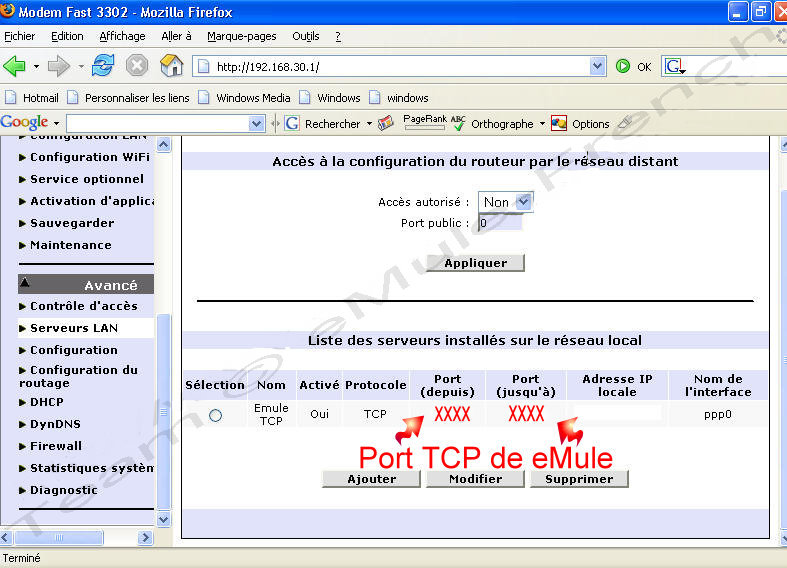
Task: Open the address bar history dropdown
Action: (597, 66)
